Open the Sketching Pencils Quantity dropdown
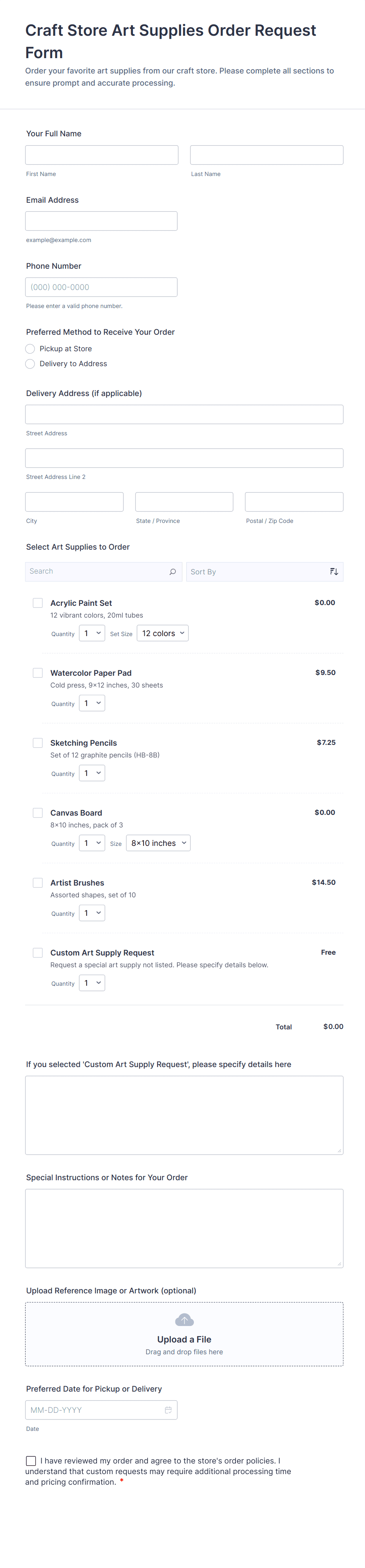365x1568 pixels. pos(92,773)
